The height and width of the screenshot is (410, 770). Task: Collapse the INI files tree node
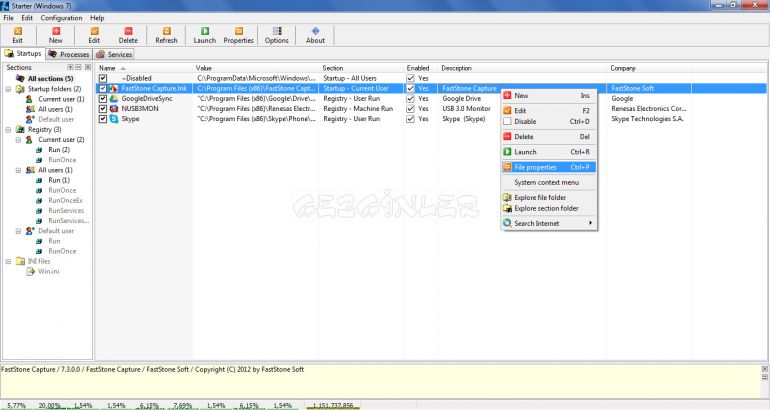click(x=8, y=261)
